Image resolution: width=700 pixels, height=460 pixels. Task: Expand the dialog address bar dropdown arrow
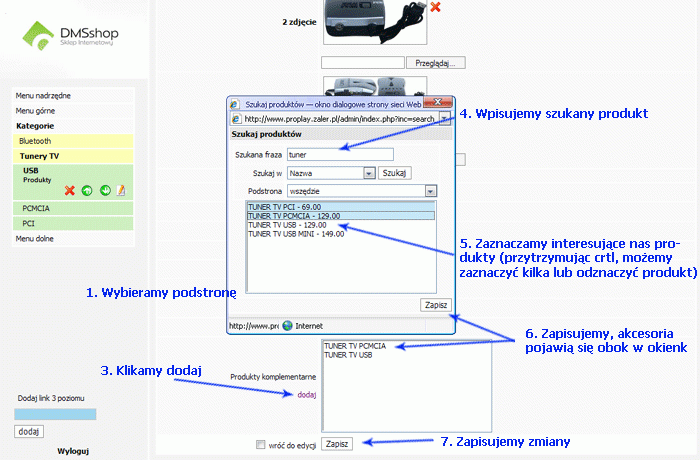[x=445, y=119]
